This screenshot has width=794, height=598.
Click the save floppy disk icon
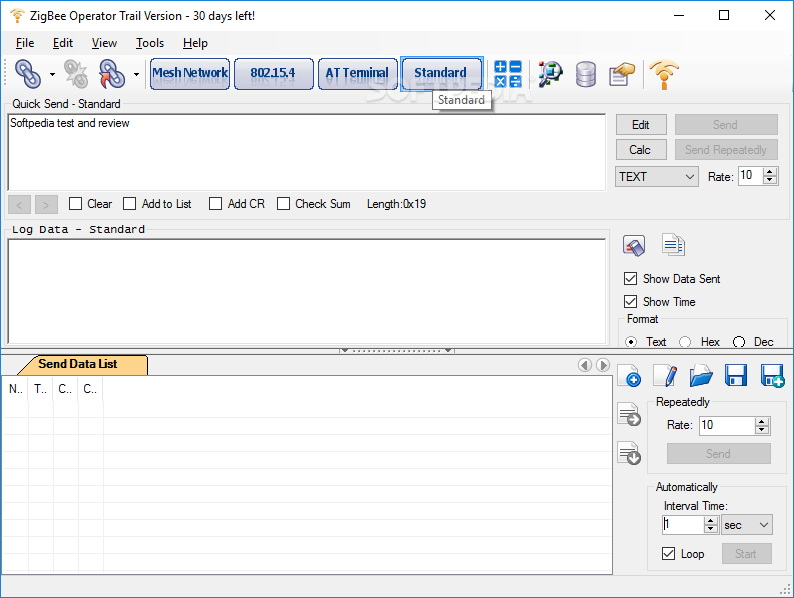(x=736, y=376)
